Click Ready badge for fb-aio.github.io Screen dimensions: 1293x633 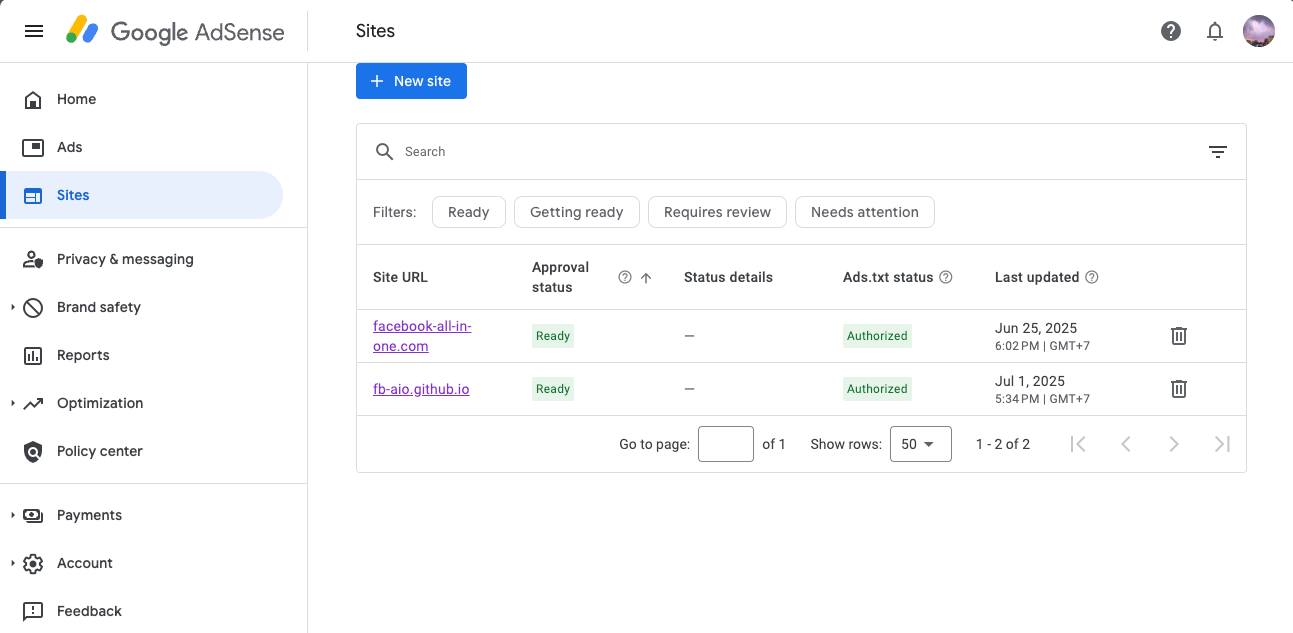(553, 389)
